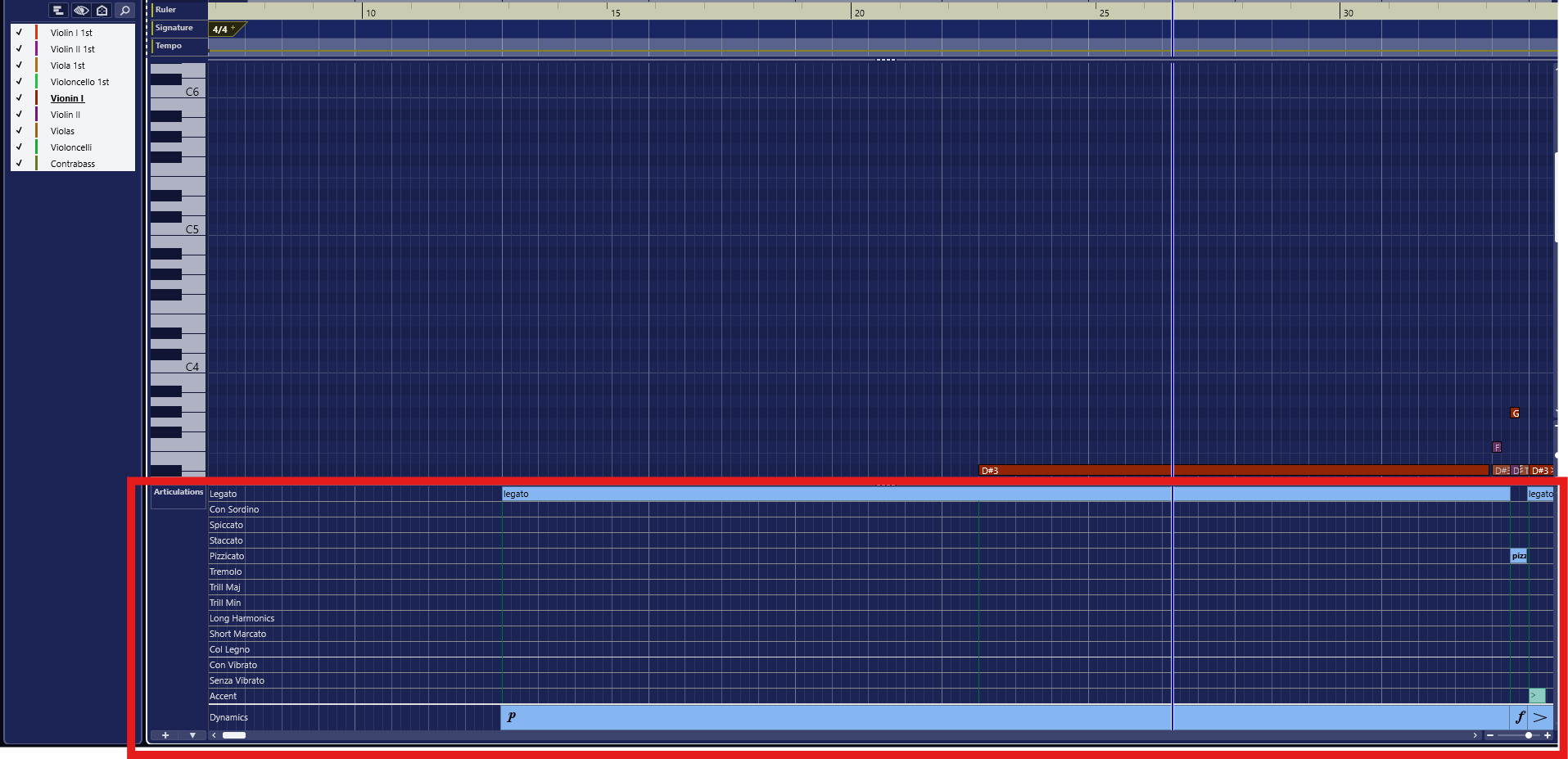This screenshot has height=759, width=1568.
Task: Uncheck Violoncelli track visibility
Action: point(19,147)
